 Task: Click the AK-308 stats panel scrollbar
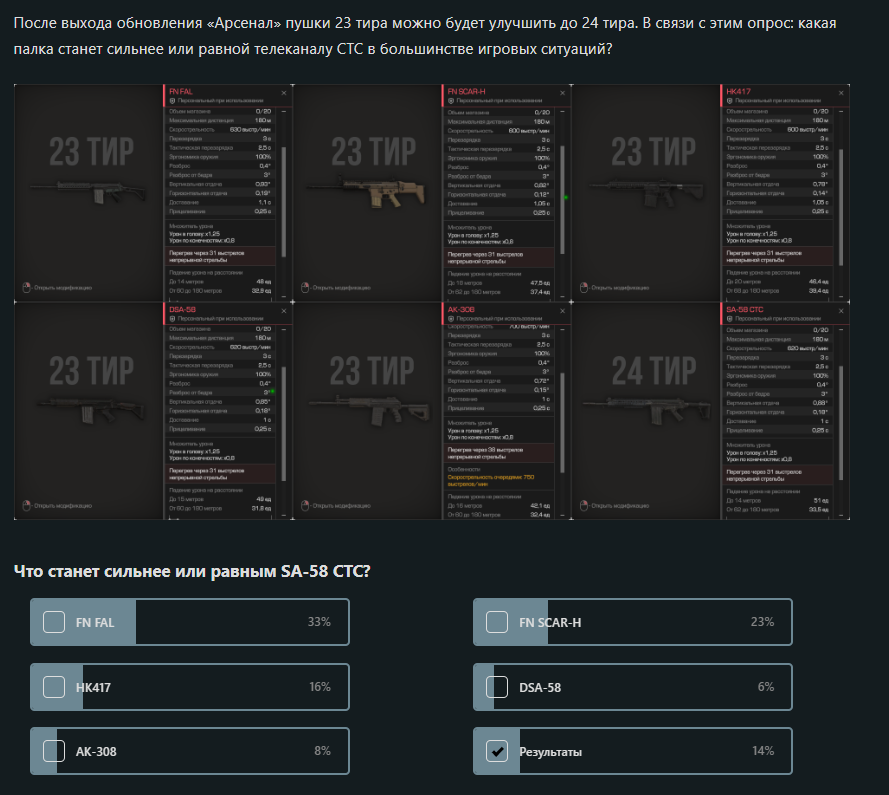tap(562, 422)
